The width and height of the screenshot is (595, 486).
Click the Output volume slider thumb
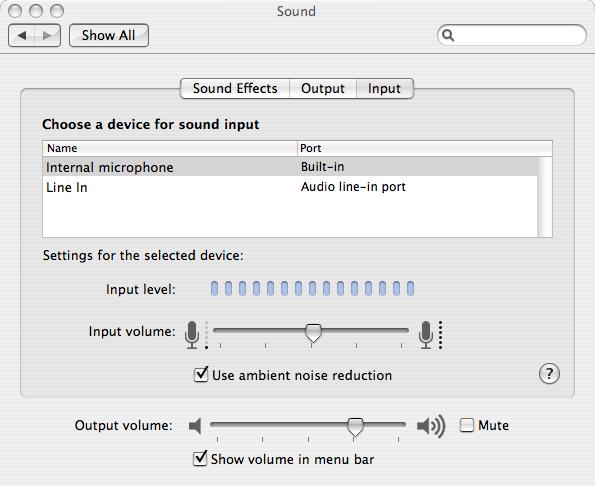pyautogui.click(x=355, y=427)
